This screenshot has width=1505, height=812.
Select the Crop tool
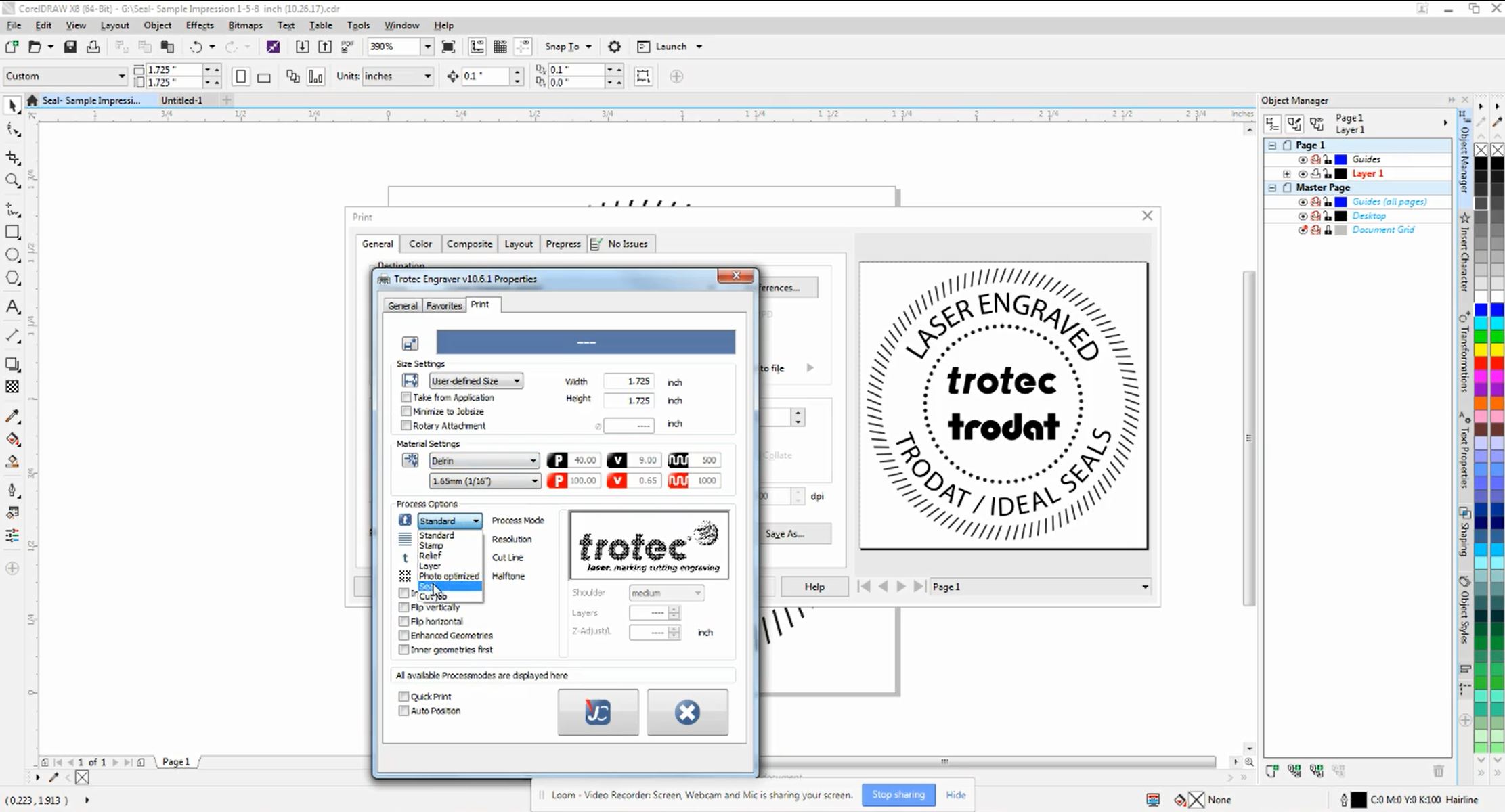pos(12,157)
